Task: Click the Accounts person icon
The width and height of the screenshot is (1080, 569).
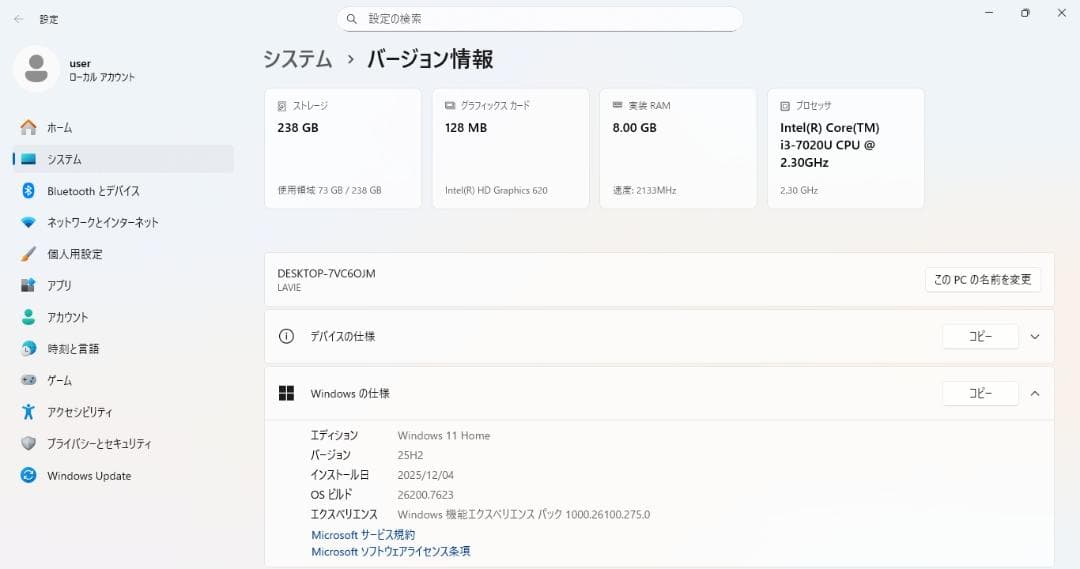Action: click(x=28, y=317)
